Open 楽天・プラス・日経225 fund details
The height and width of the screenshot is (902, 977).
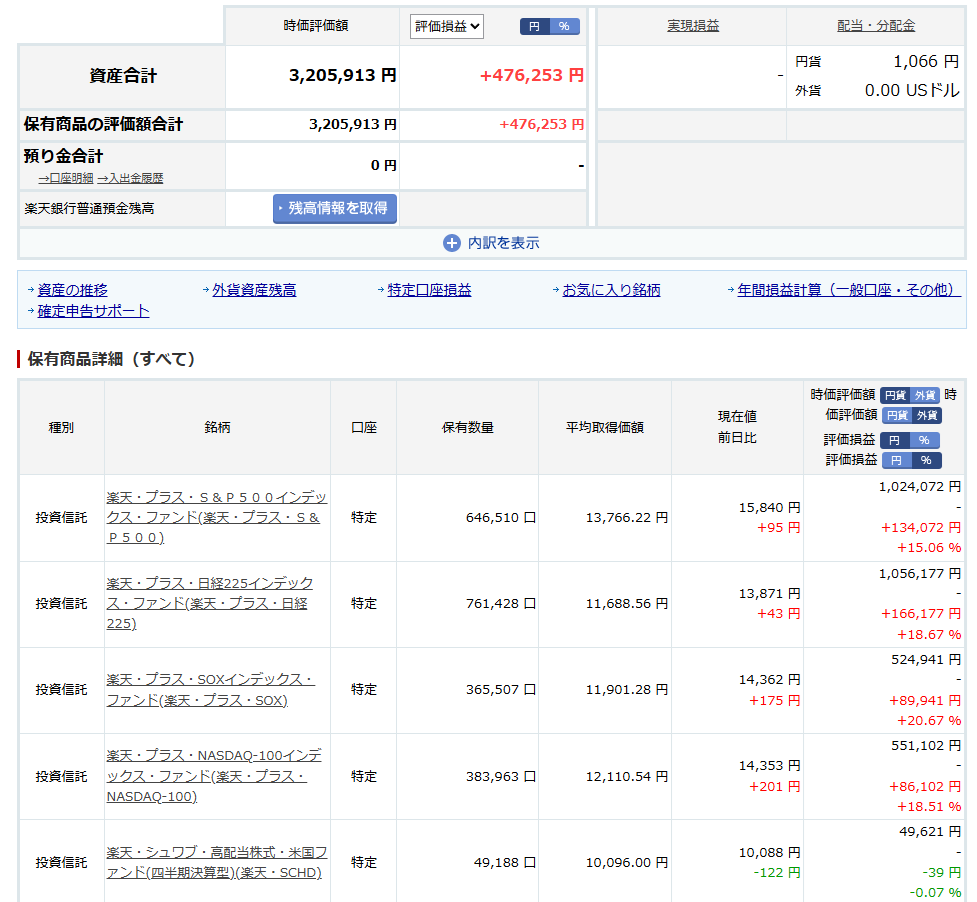point(210,603)
